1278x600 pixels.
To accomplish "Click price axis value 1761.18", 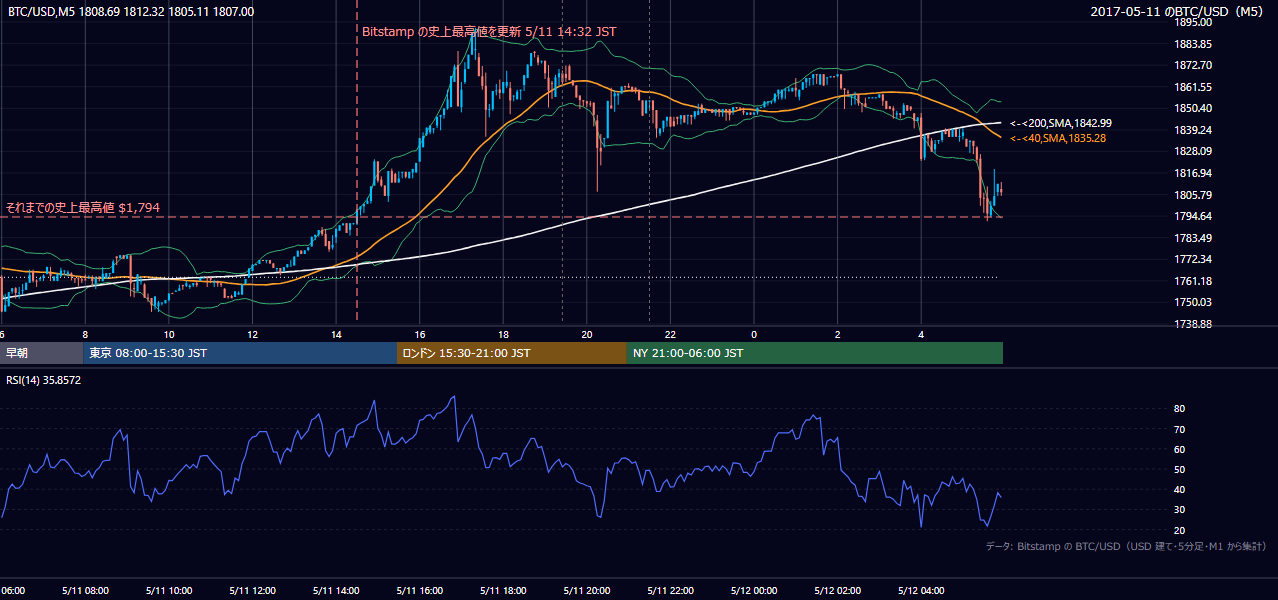I will point(1194,281).
